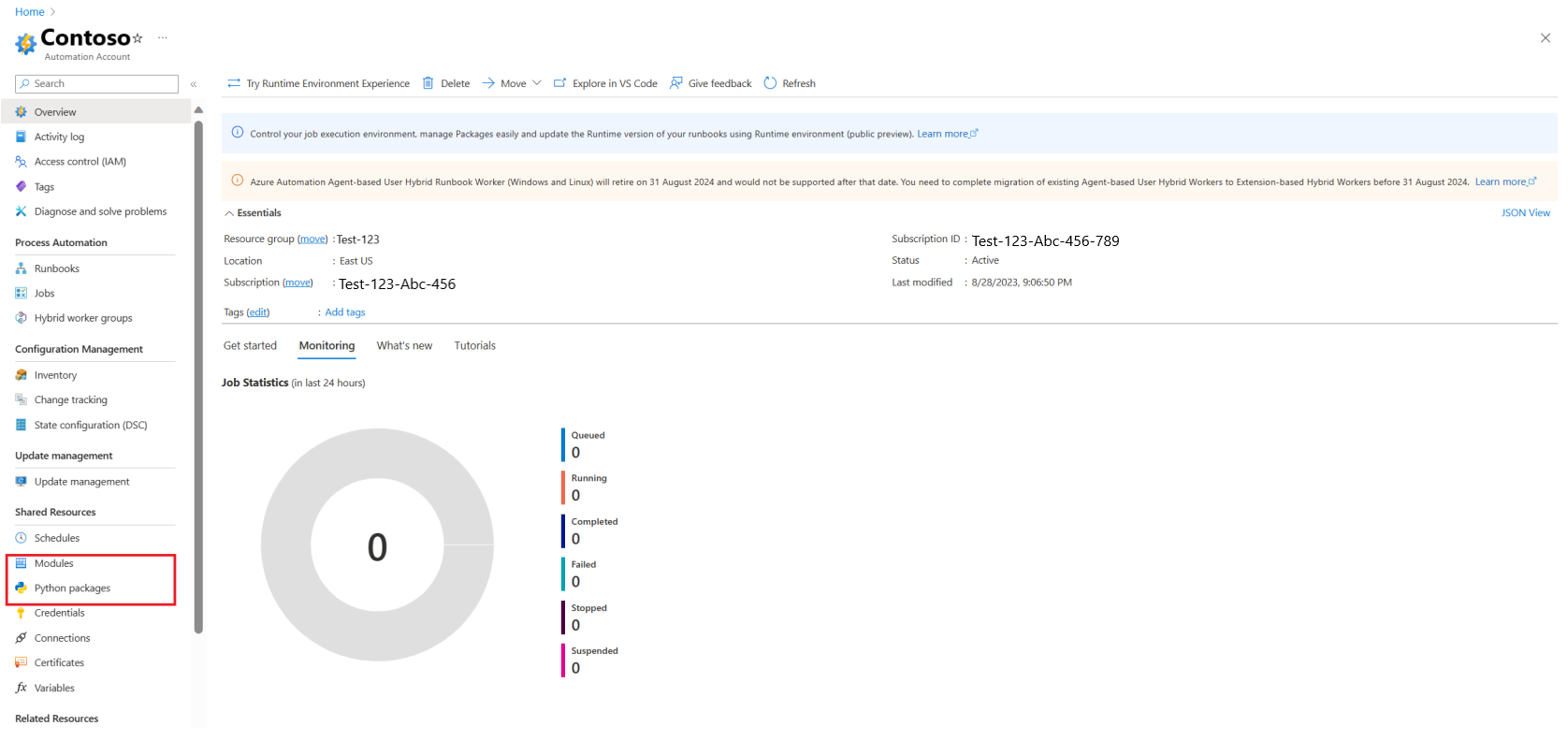Image resolution: width=1568 pixels, height=755 pixels.
Task: Click the Home breadcrumb link
Action: click(x=30, y=12)
